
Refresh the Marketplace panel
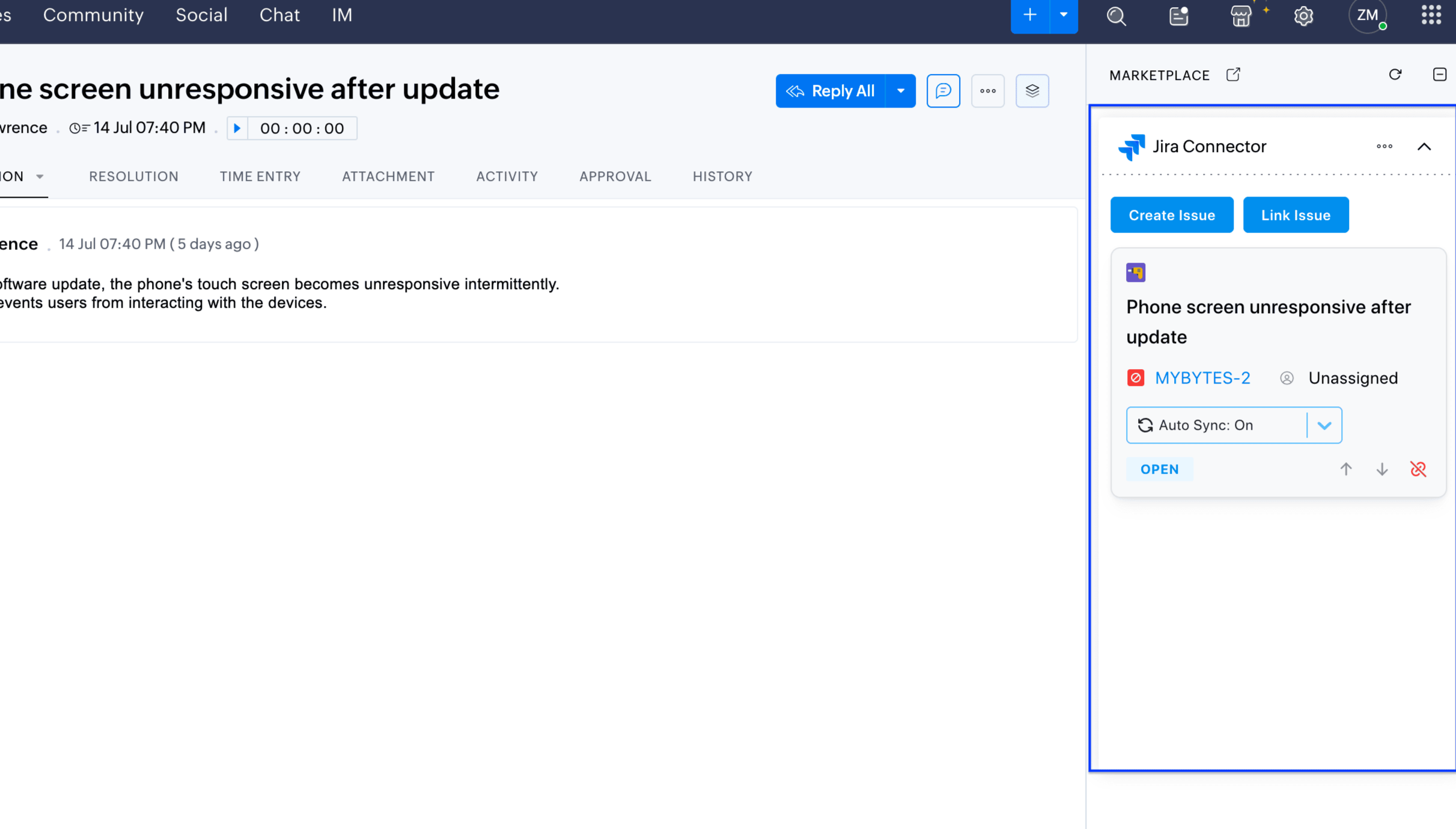click(x=1395, y=75)
